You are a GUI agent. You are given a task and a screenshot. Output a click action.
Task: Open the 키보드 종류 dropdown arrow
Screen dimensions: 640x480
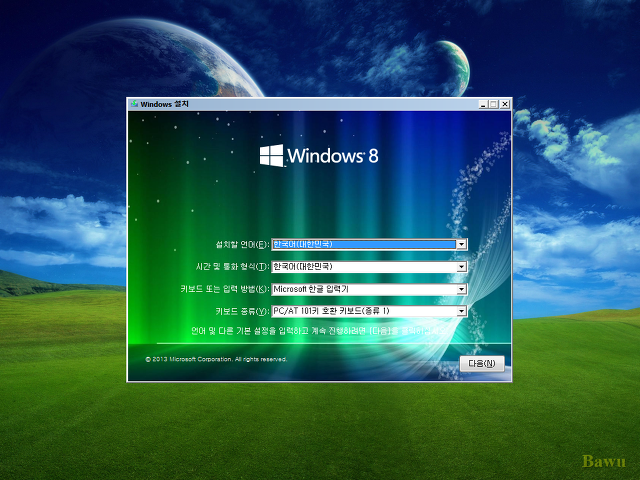(461, 311)
